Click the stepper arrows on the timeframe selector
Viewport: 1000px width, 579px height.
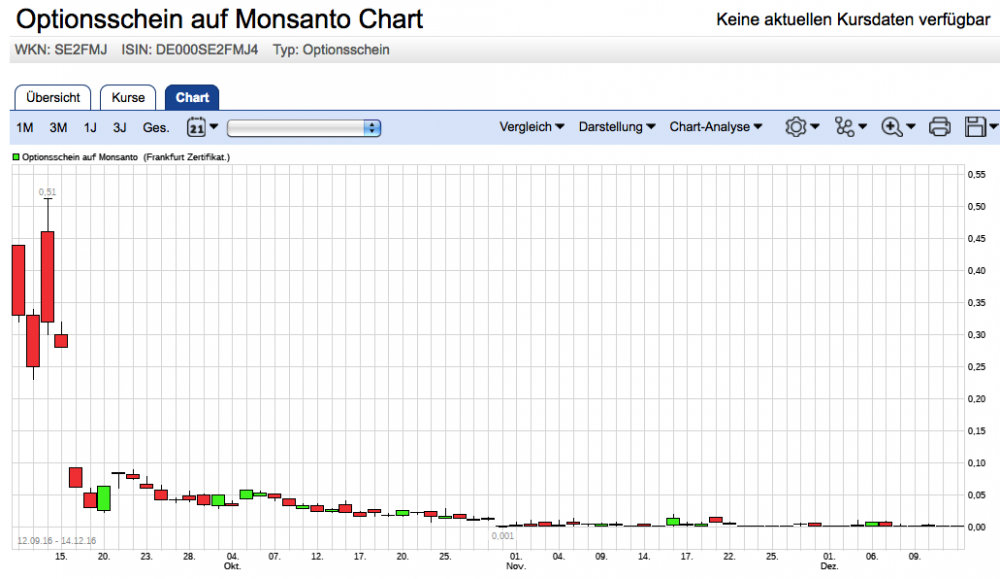[372, 127]
